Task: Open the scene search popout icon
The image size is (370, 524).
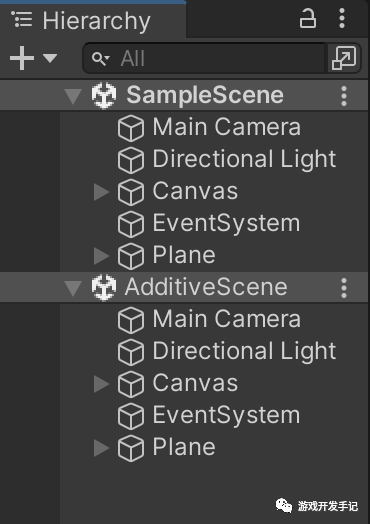Action: 344,58
